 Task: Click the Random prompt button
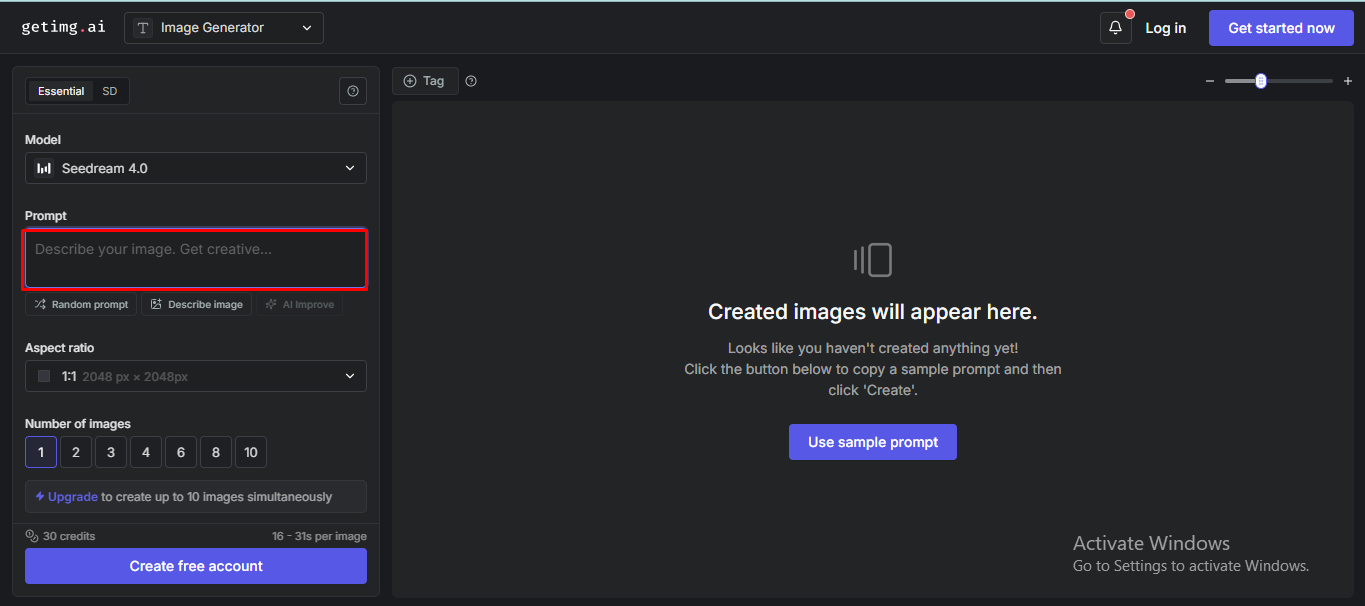(81, 304)
